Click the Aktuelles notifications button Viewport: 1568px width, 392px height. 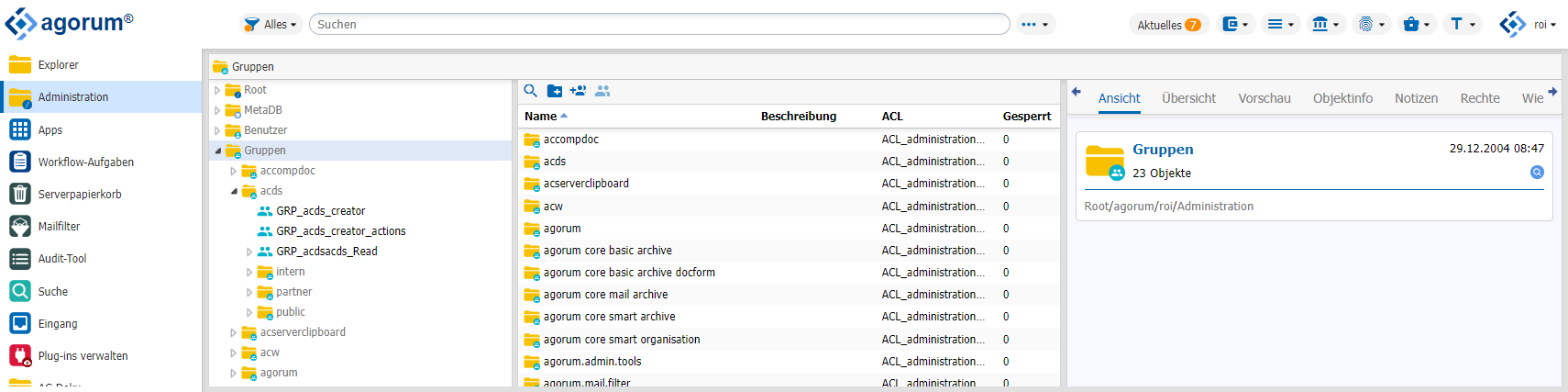[1168, 25]
